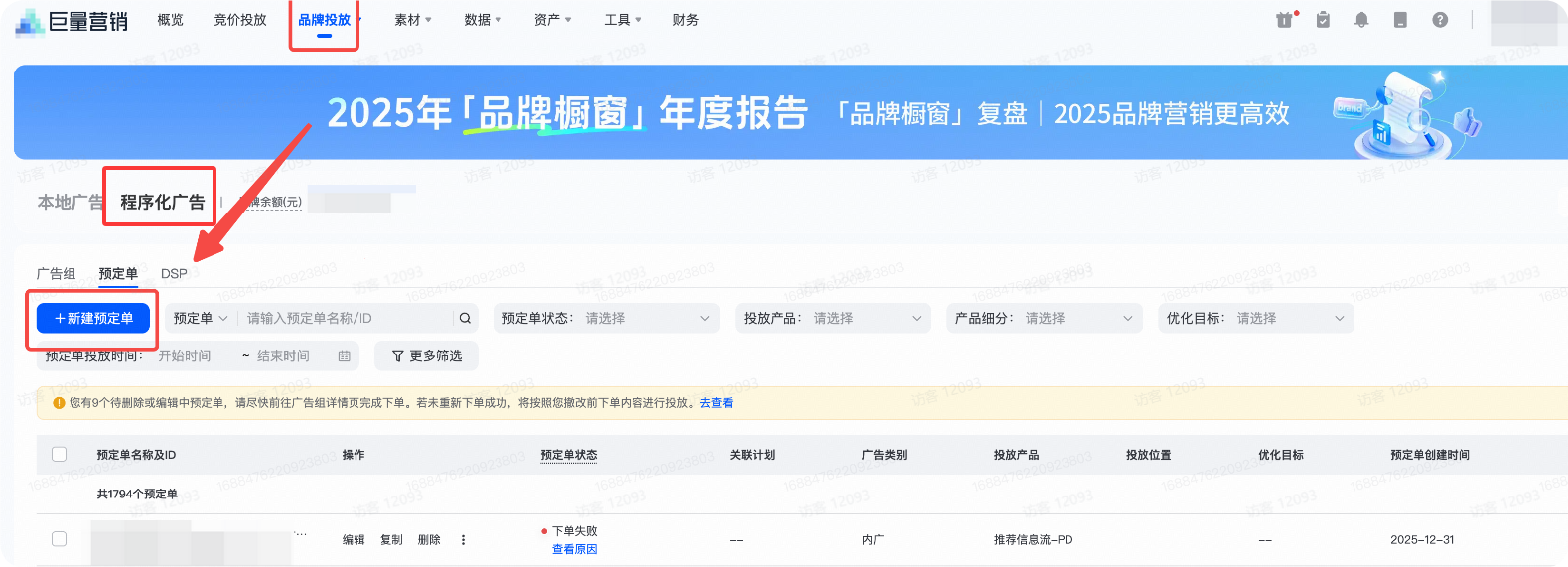Open the 优化目标 dropdown

click(x=1256, y=318)
